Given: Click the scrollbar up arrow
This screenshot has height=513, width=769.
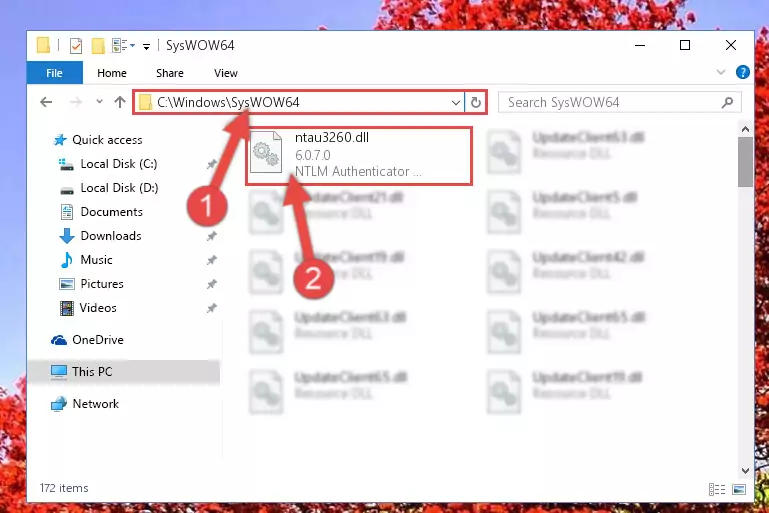Looking at the screenshot, I should 745,129.
